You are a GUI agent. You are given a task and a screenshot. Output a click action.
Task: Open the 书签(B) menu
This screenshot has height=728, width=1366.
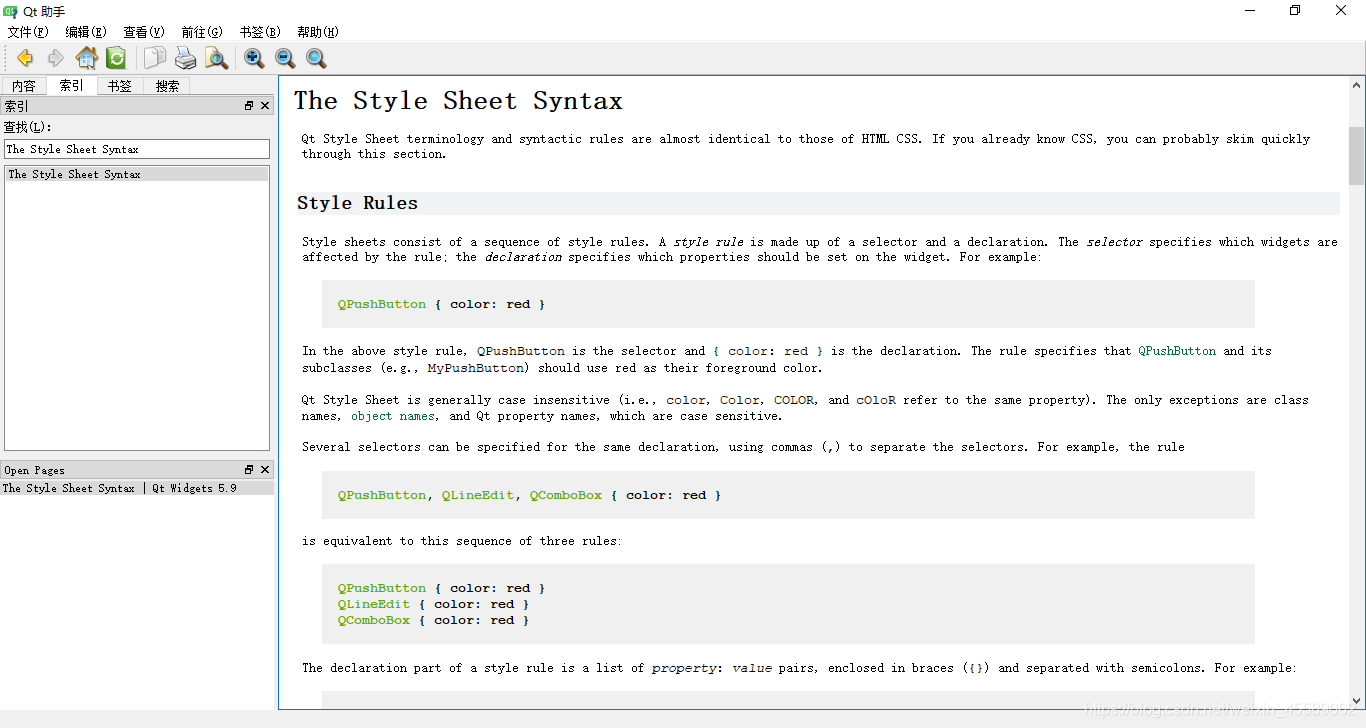259,31
